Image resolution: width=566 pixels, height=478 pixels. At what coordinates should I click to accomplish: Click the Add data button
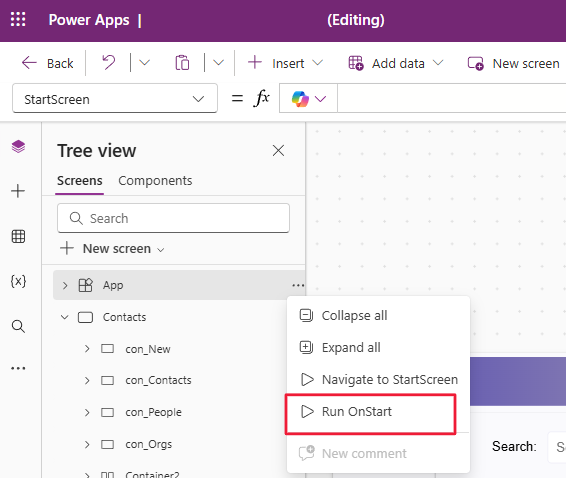[395, 63]
